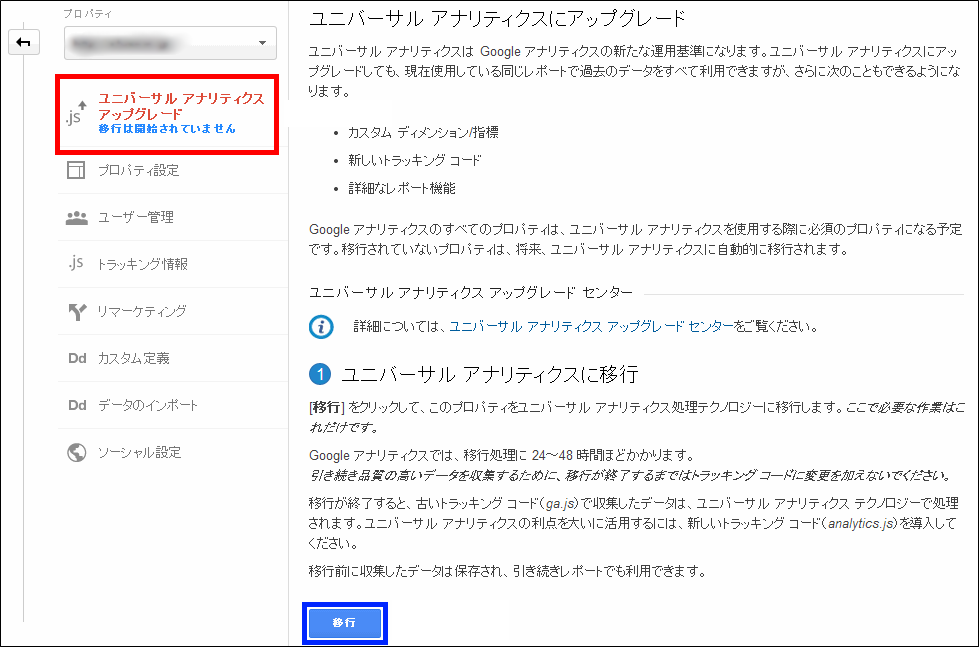Click the .js upgrade icon with upward arrow
Screen dimensions: 979x647
76,114
